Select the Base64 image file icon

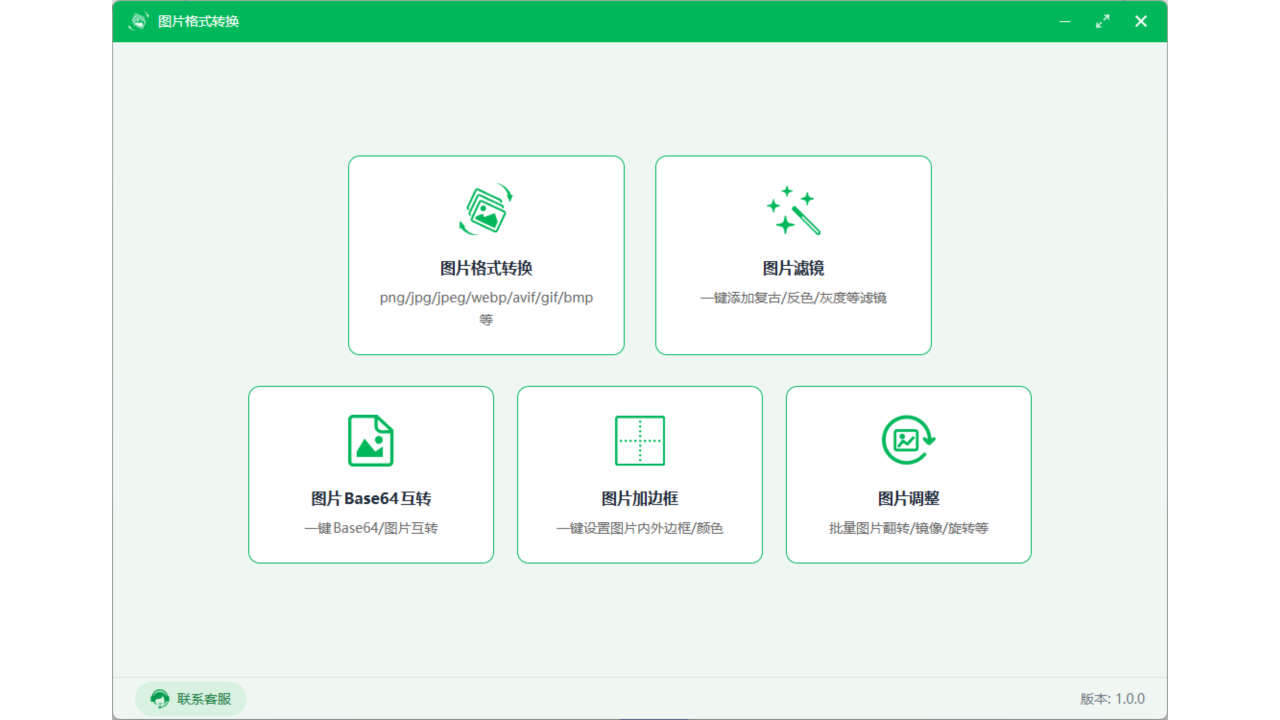click(370, 440)
